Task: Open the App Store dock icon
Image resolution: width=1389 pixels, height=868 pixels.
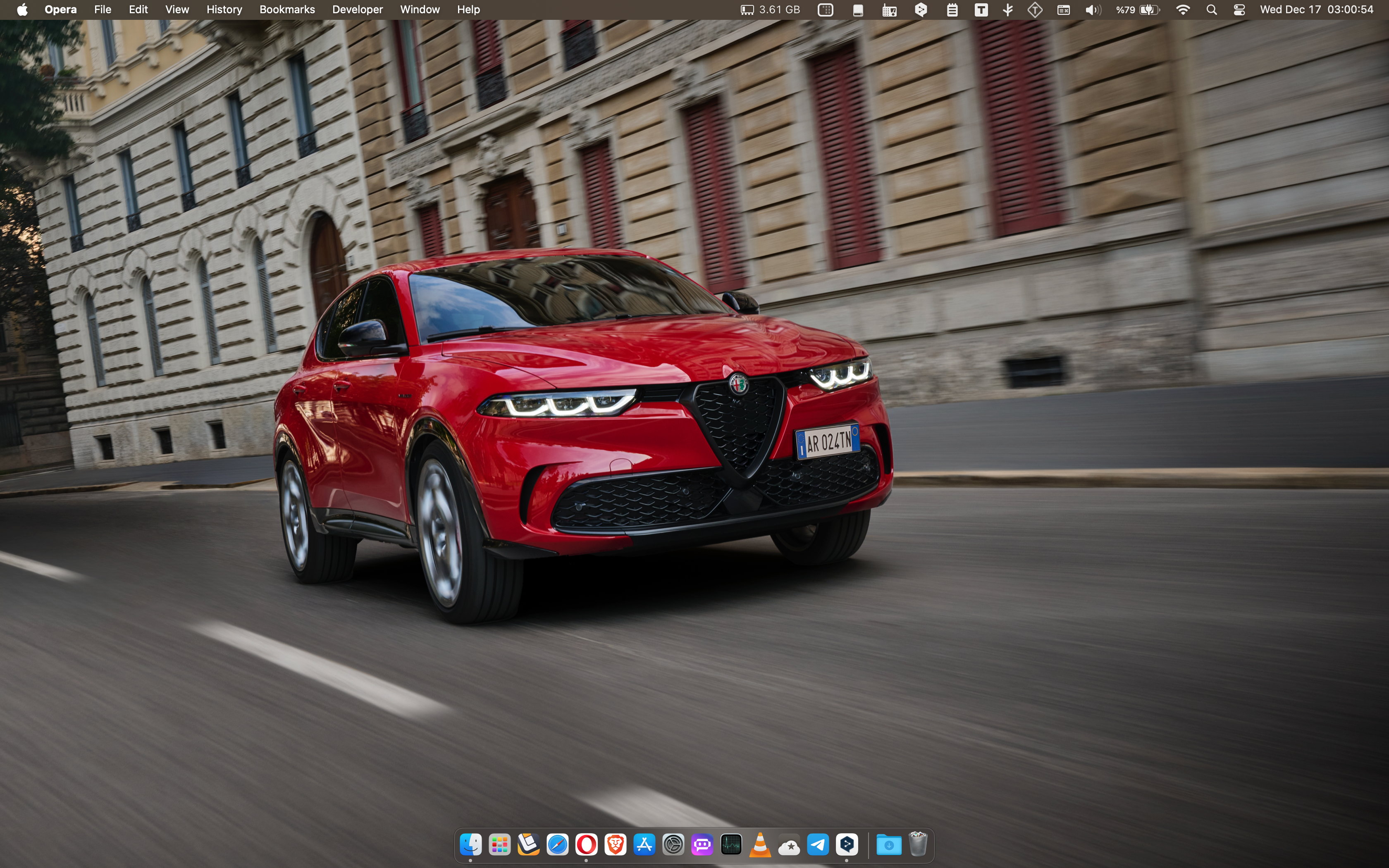Action: click(x=644, y=844)
